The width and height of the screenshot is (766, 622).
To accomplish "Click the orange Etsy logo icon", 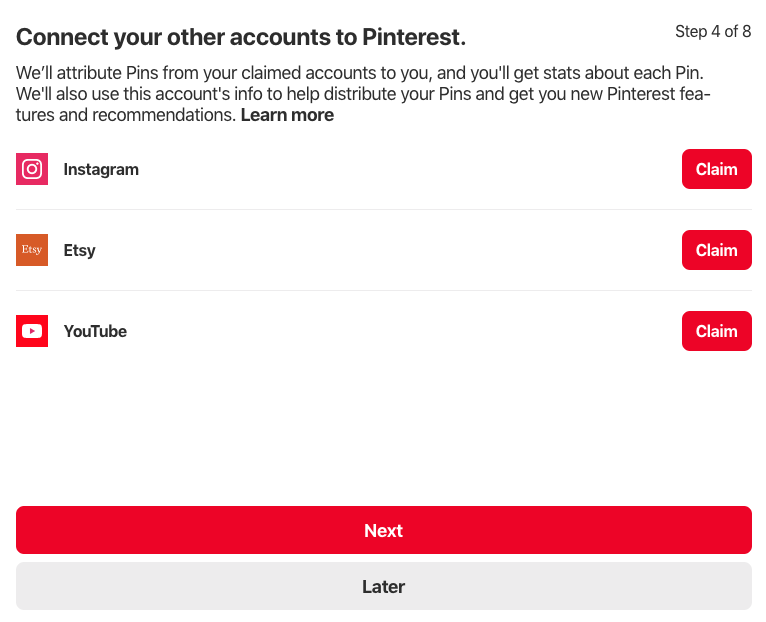I will (32, 250).
